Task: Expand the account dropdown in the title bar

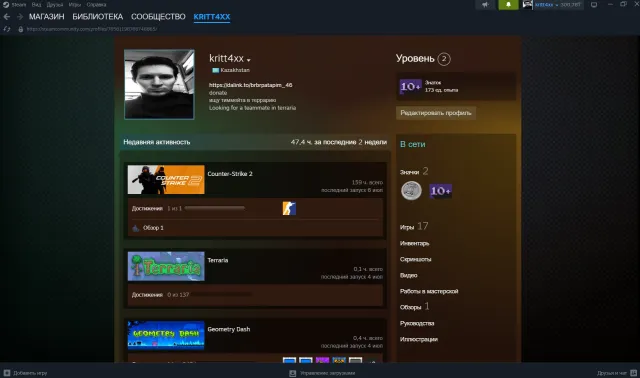Action: tap(558, 4)
